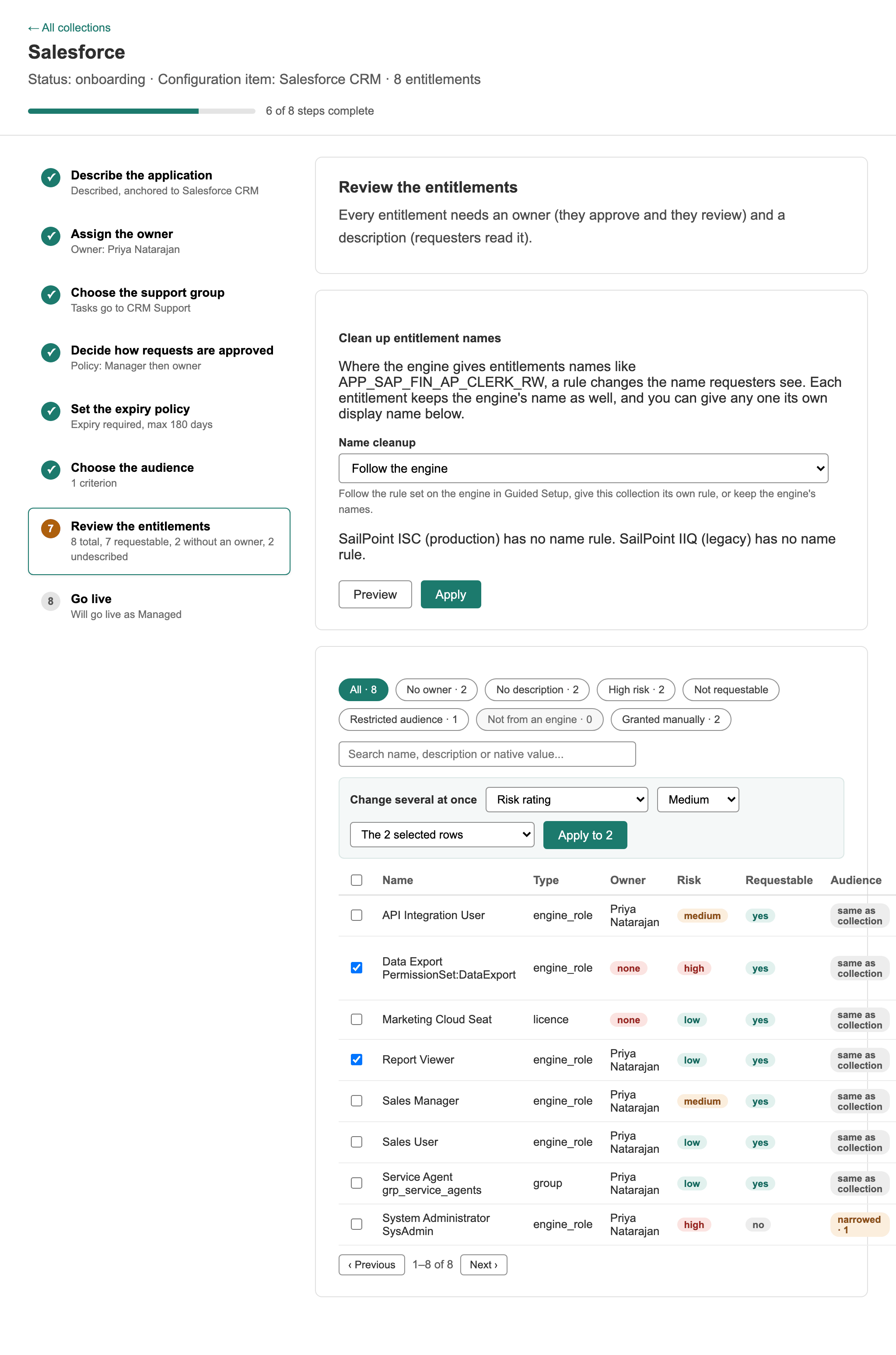Filter by Restricted audience · 1
The width and height of the screenshot is (896, 1355).
(403, 720)
